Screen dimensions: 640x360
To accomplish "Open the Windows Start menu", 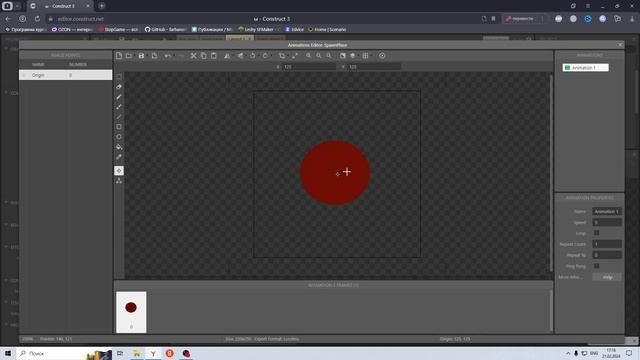I will (8, 353).
